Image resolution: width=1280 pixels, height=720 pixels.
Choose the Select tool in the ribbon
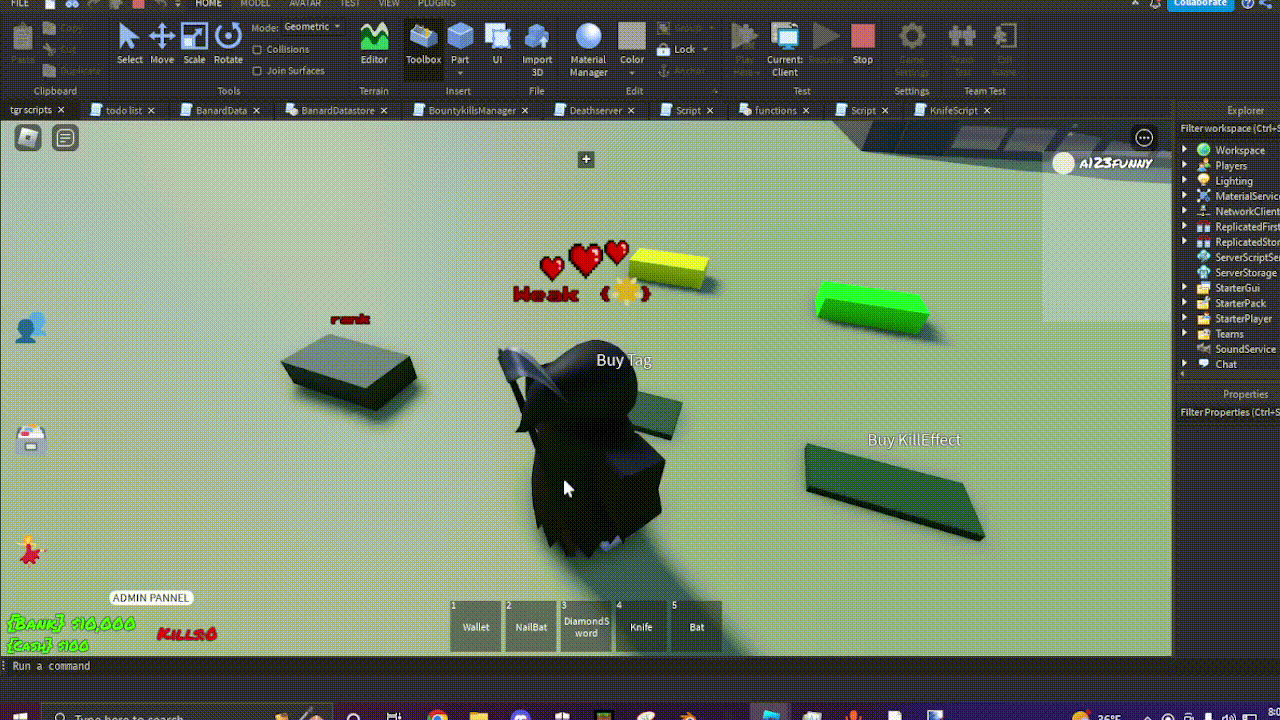point(129,44)
